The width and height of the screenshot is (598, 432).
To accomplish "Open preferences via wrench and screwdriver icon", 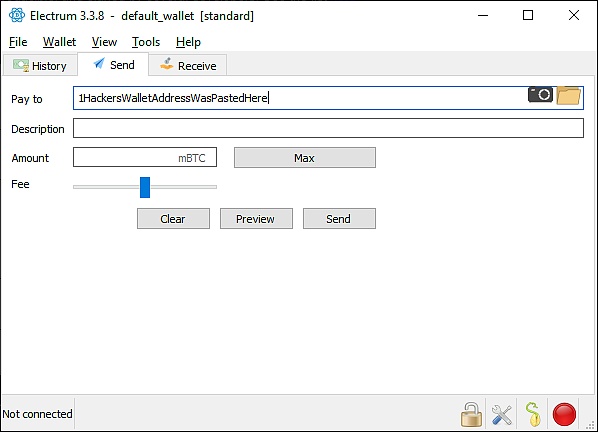I will 502,415.
